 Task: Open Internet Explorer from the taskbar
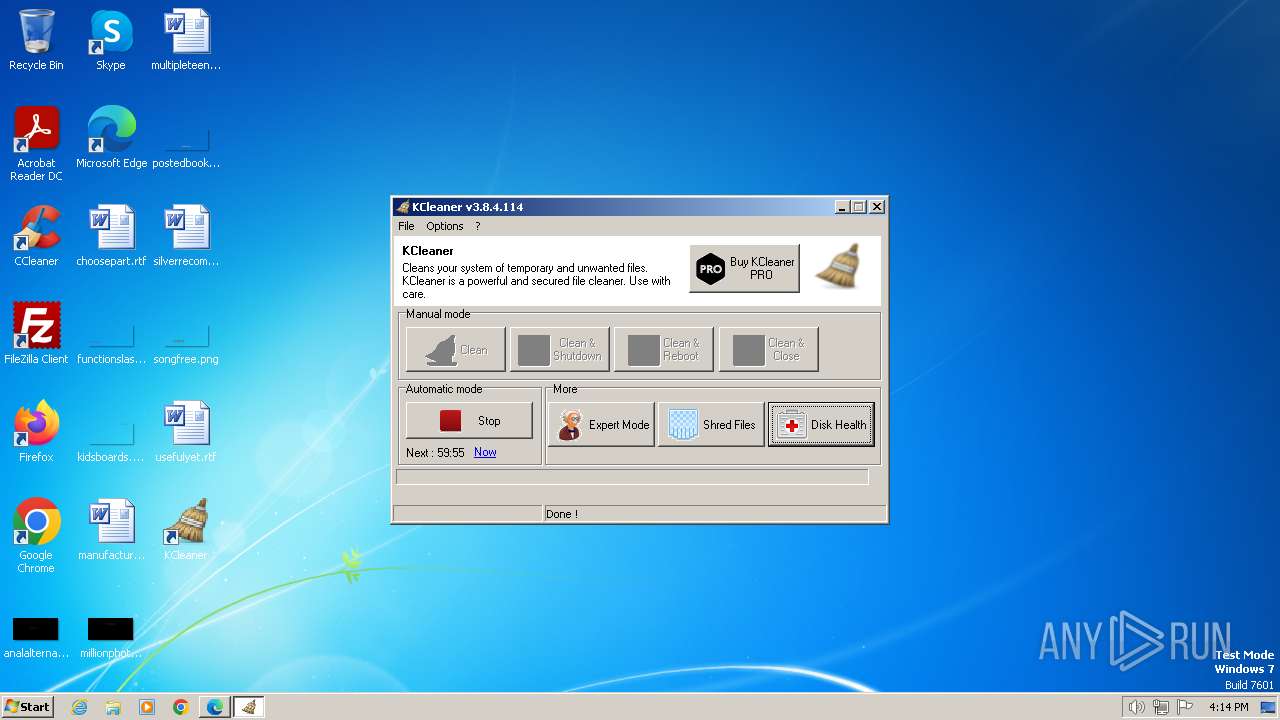tap(79, 707)
